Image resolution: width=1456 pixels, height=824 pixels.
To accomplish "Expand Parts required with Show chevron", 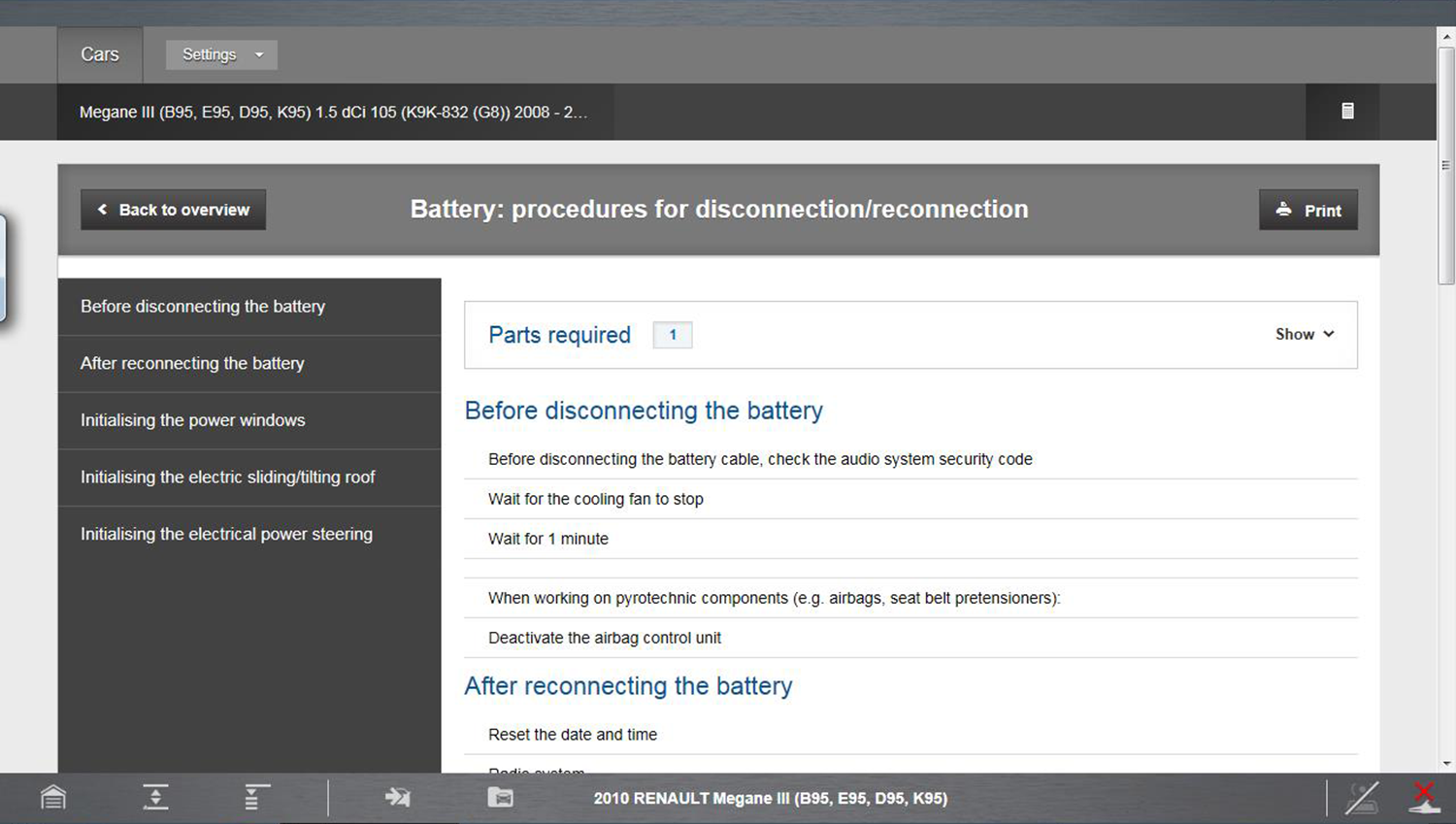I will (1305, 334).
